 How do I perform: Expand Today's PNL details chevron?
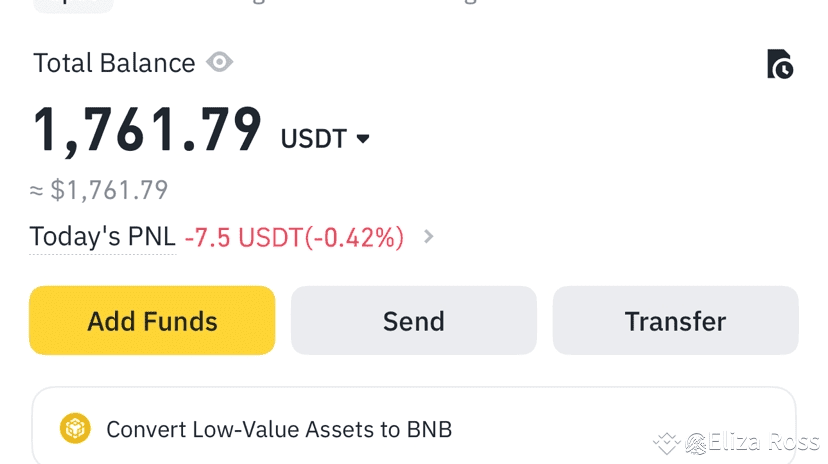coord(429,237)
